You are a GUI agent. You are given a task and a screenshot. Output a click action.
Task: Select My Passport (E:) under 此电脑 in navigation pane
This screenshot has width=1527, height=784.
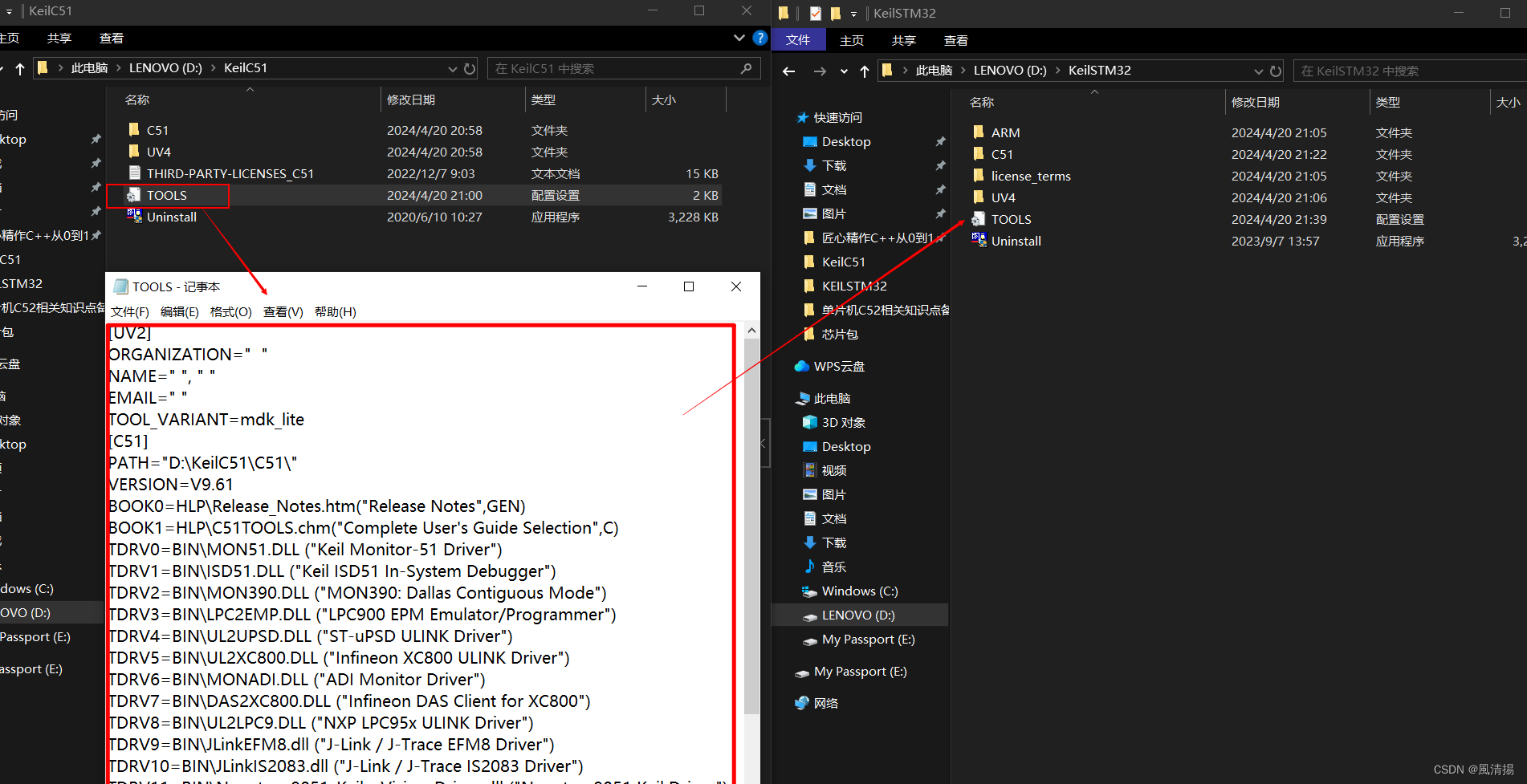[858, 639]
